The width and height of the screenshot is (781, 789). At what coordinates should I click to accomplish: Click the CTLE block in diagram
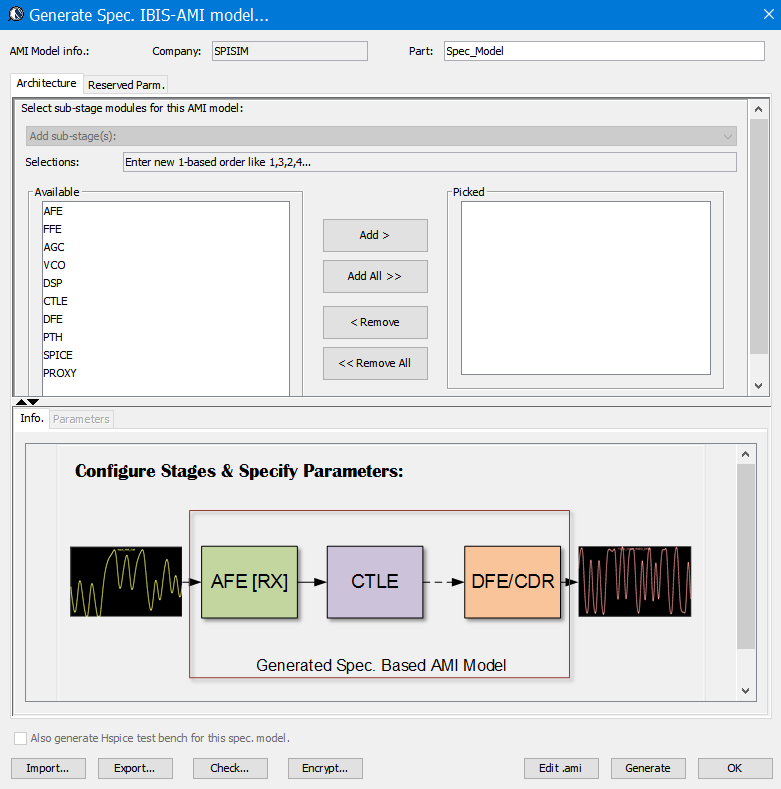pos(374,582)
